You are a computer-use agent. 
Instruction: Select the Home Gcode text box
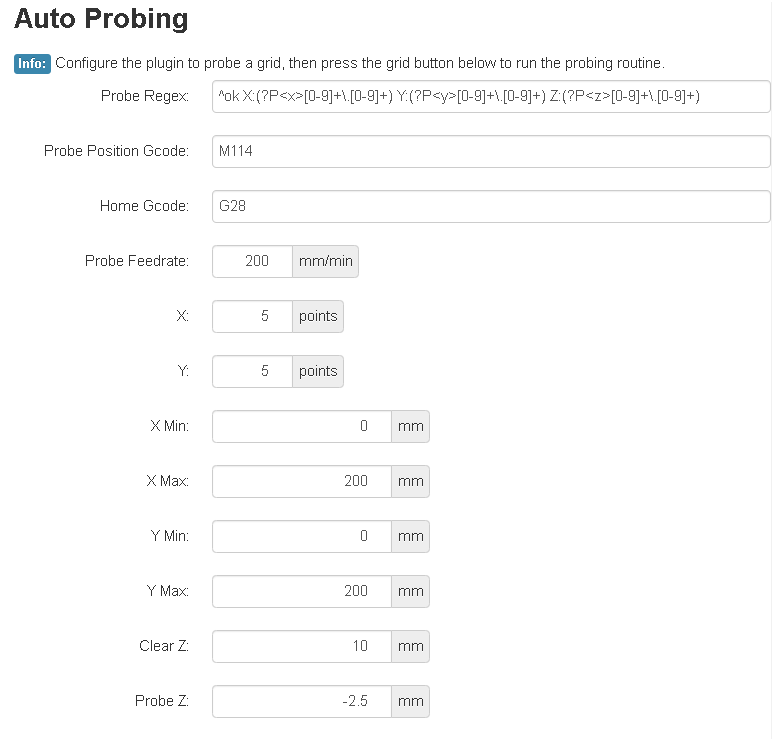pos(490,207)
